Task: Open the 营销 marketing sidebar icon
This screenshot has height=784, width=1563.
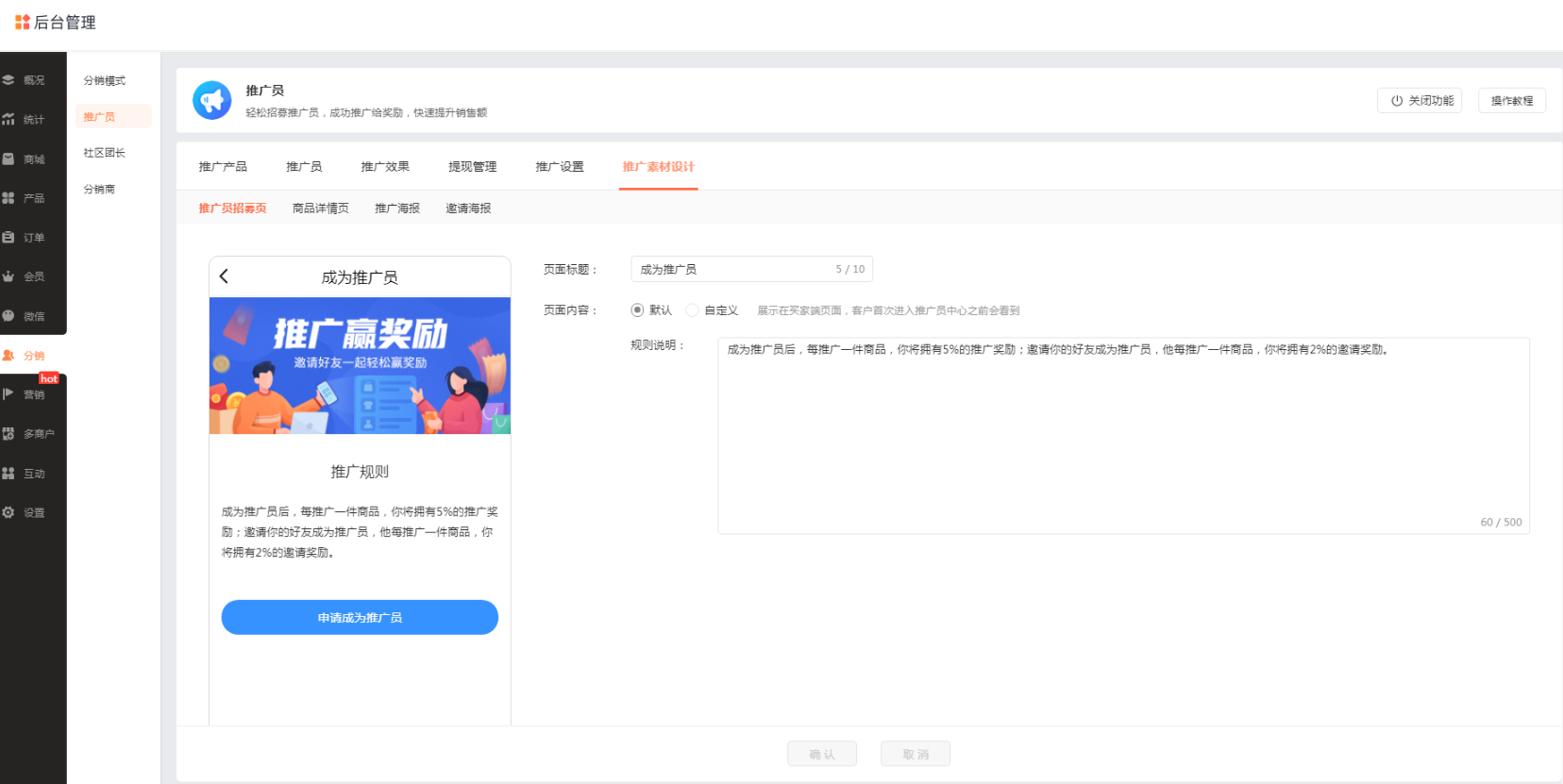Action: coord(8,394)
